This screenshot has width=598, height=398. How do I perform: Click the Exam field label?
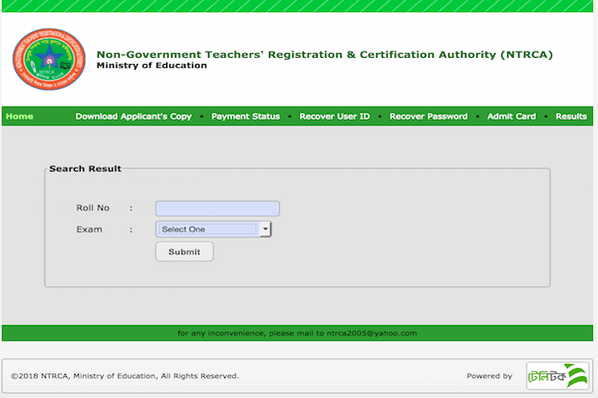click(89, 229)
